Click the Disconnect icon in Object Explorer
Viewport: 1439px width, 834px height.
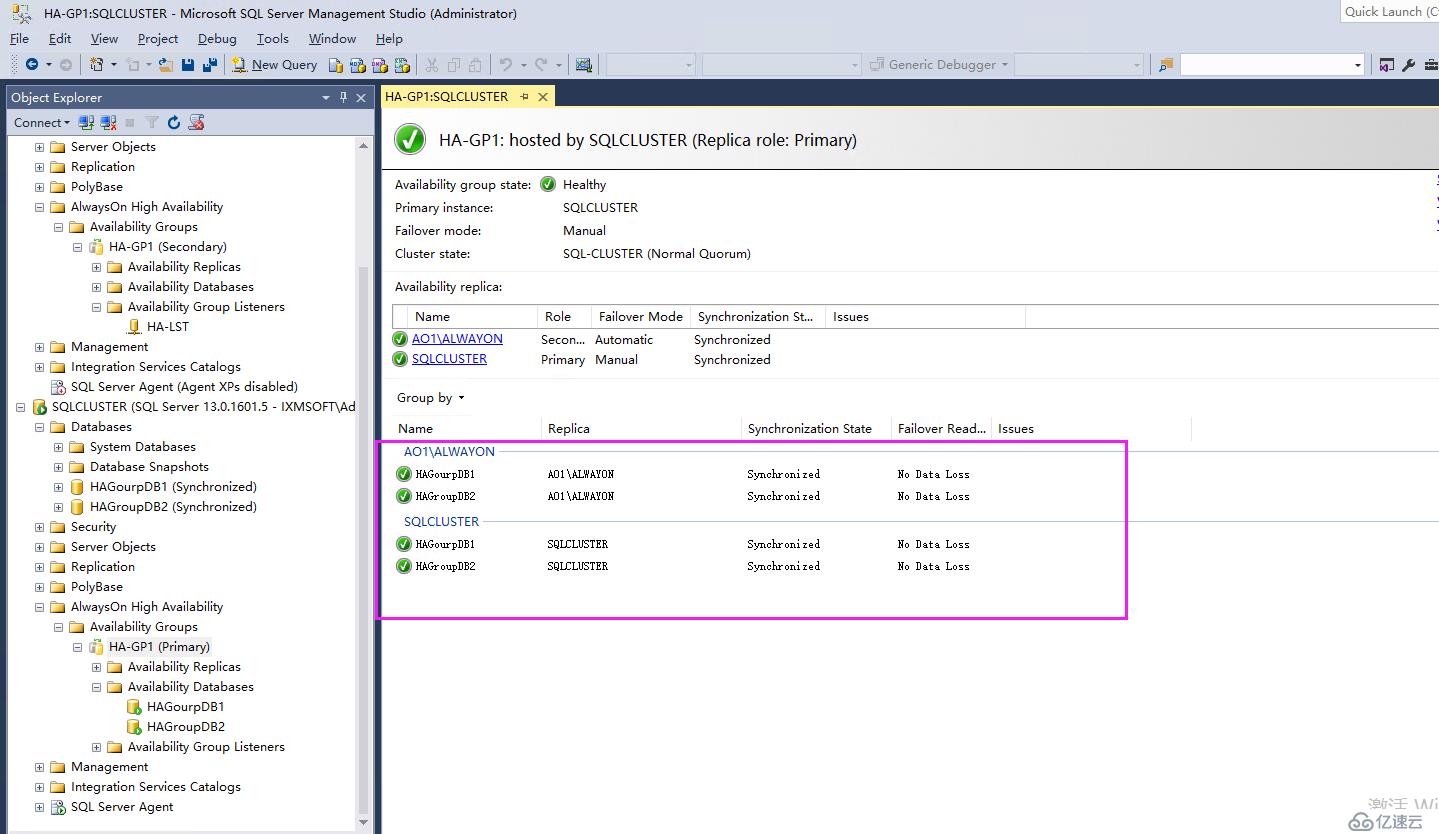(108, 123)
